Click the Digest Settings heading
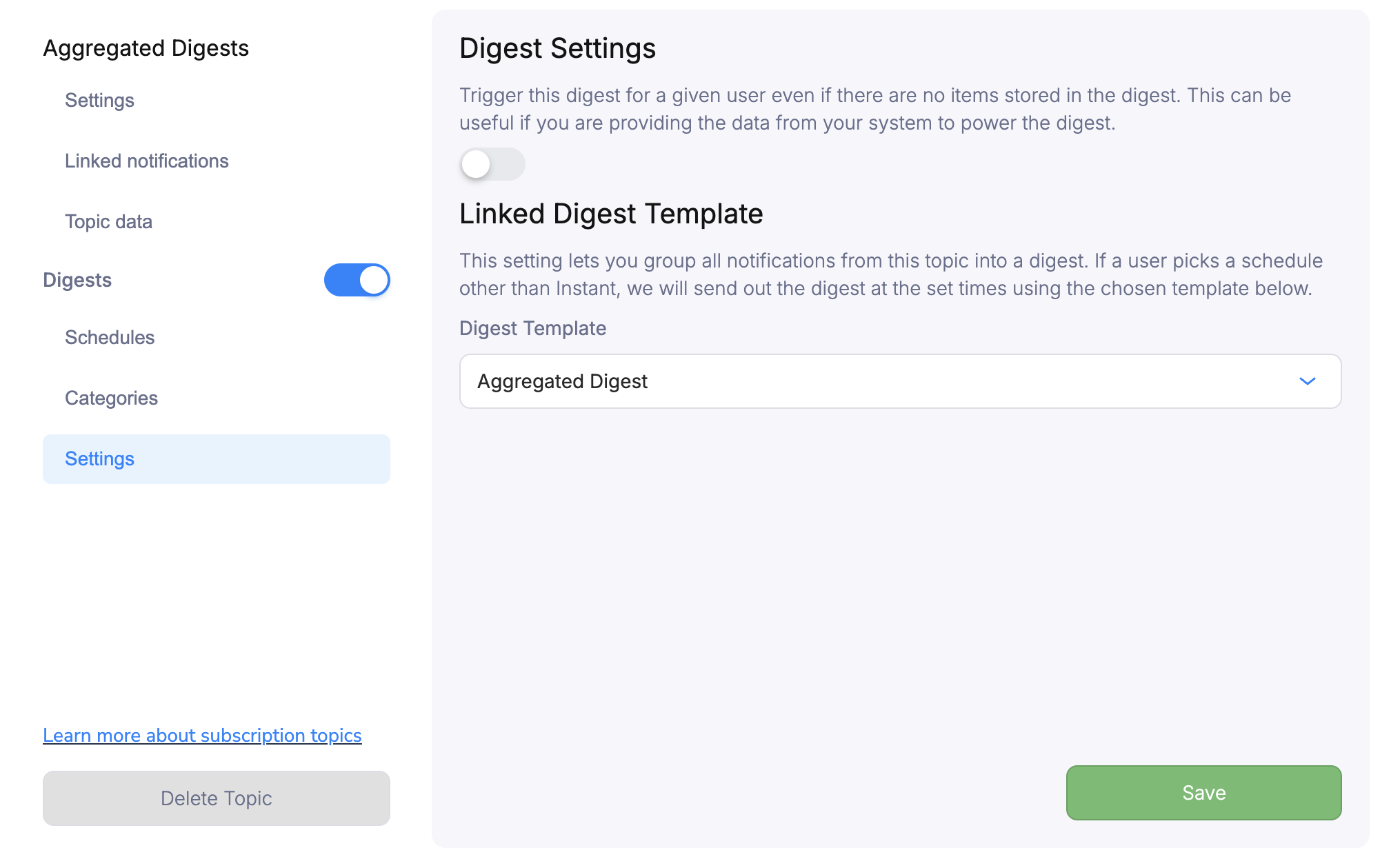 pos(557,48)
